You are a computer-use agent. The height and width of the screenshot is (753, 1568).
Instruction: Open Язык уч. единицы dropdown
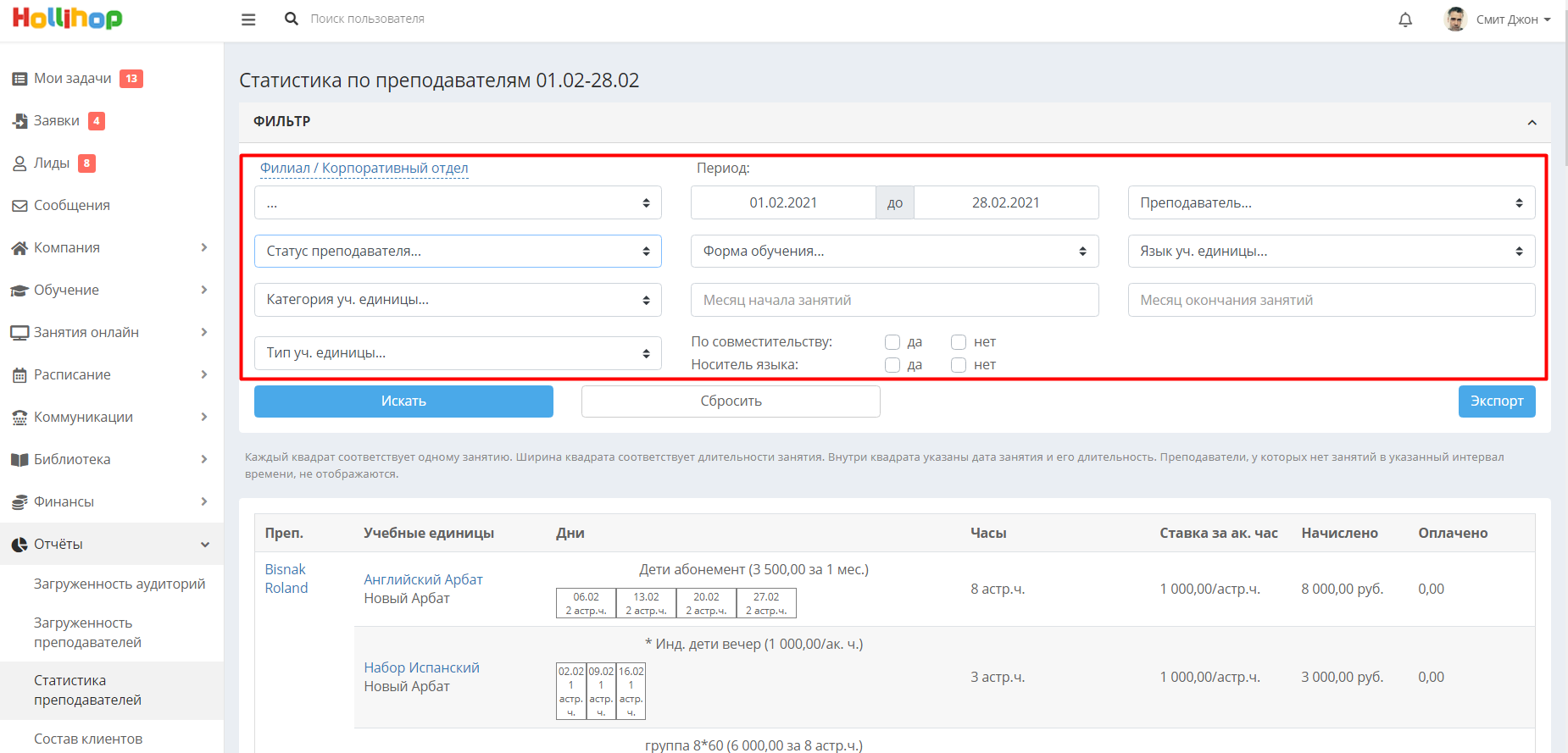click(x=1332, y=252)
